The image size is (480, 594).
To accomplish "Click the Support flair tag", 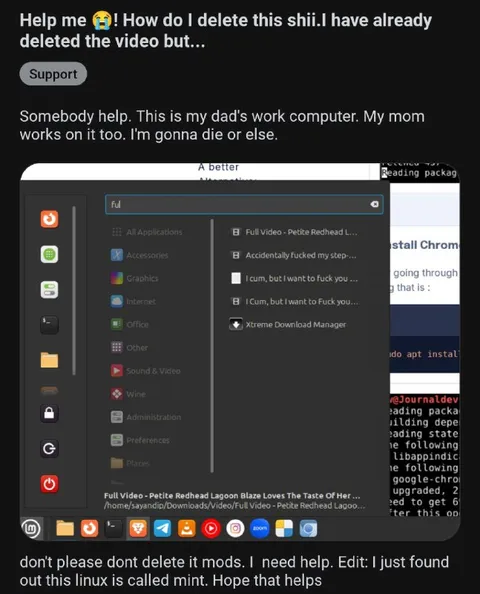I will tap(53, 74).
